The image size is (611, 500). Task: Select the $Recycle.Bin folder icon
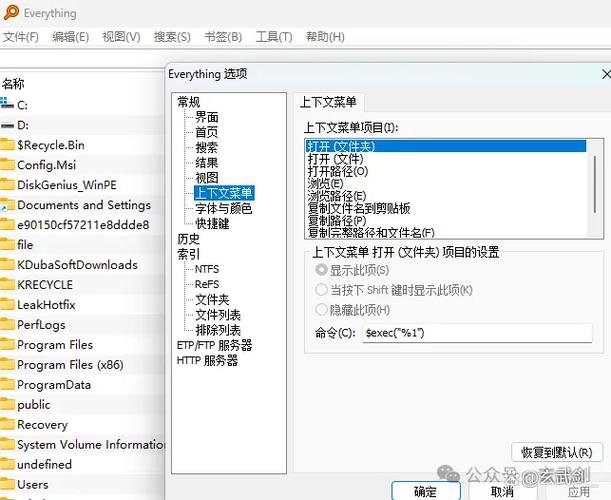click(x=7, y=145)
